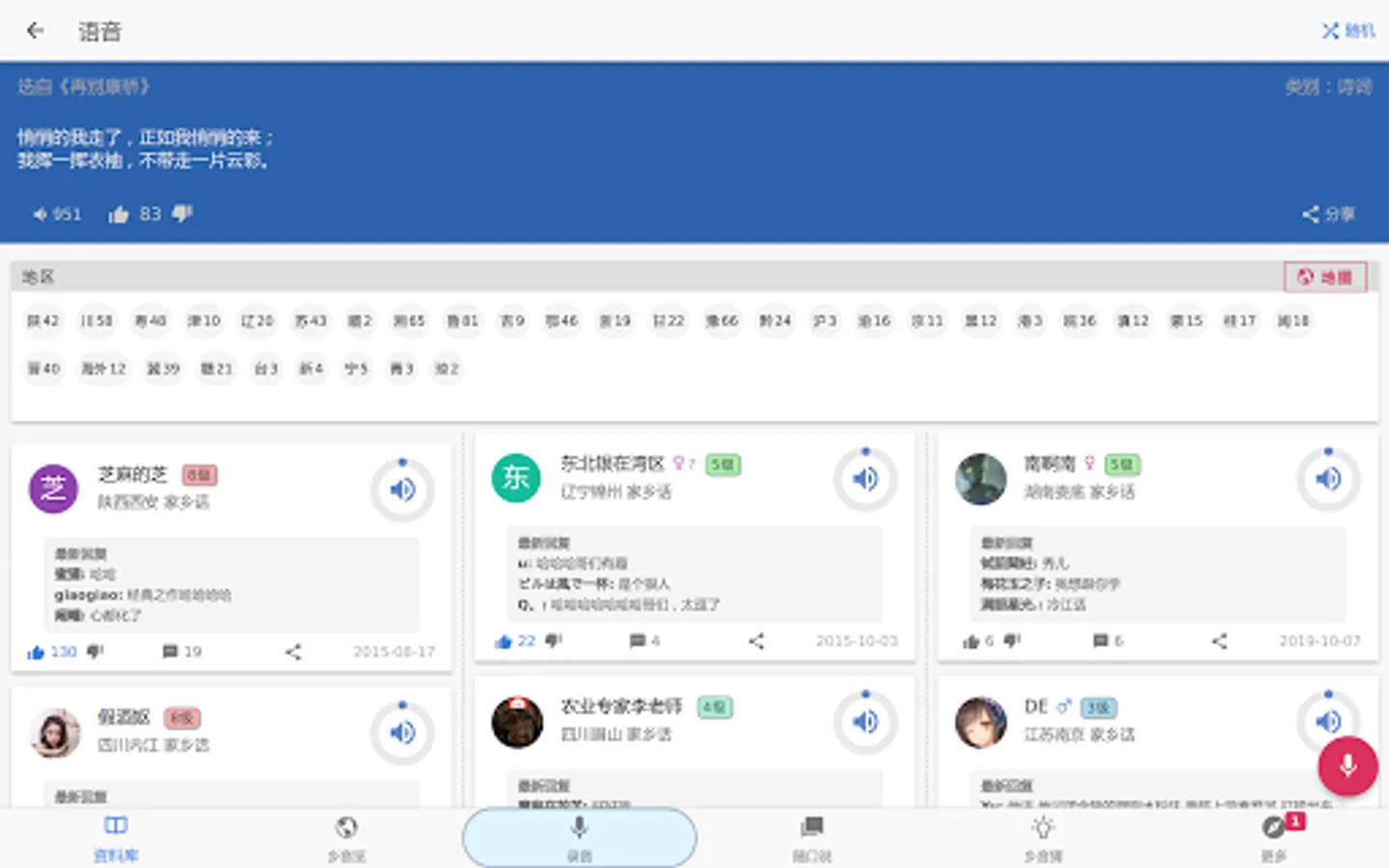1389x868 pixels.
Task: Tap the red floating microphone button
Action: click(1348, 766)
